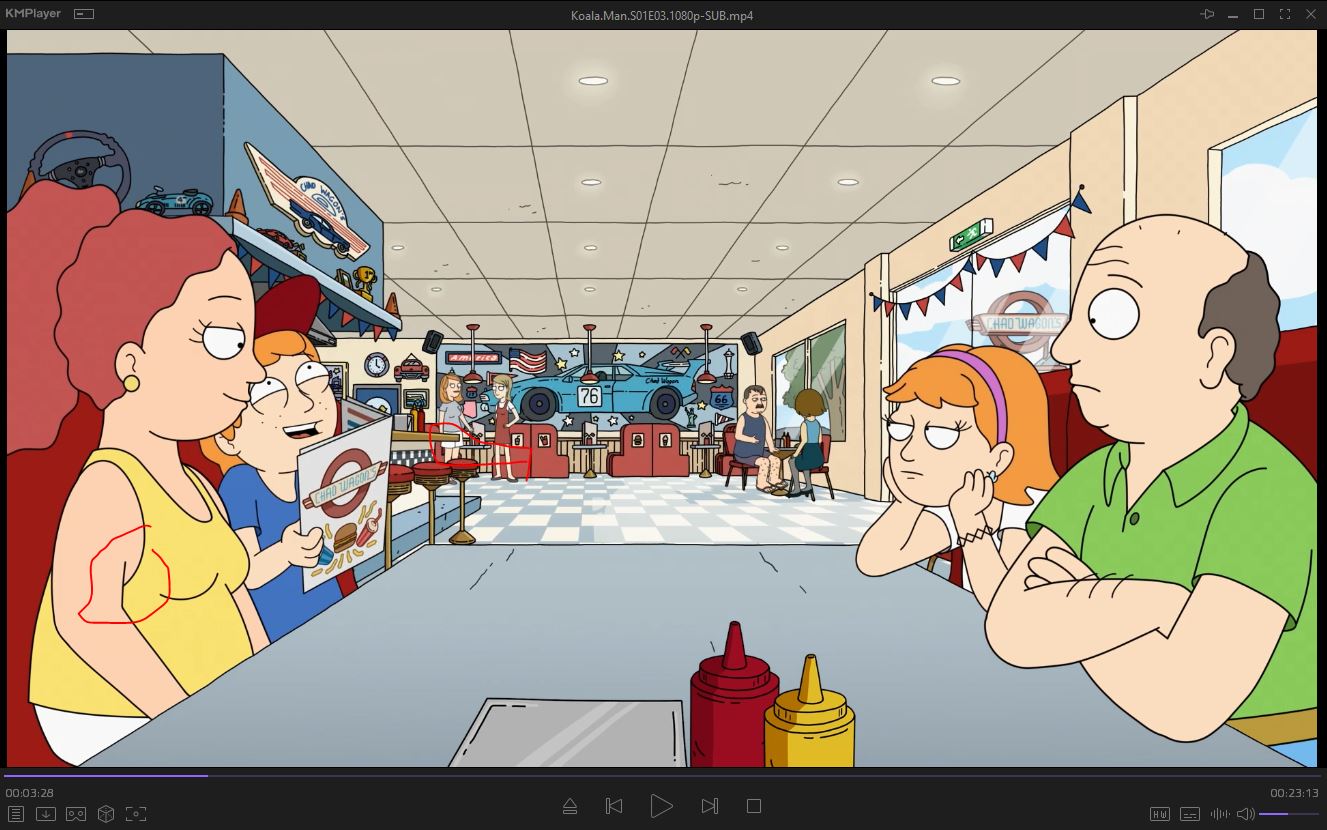Skip to the previous track
Viewport: 1327px width, 830px height.
[x=615, y=806]
